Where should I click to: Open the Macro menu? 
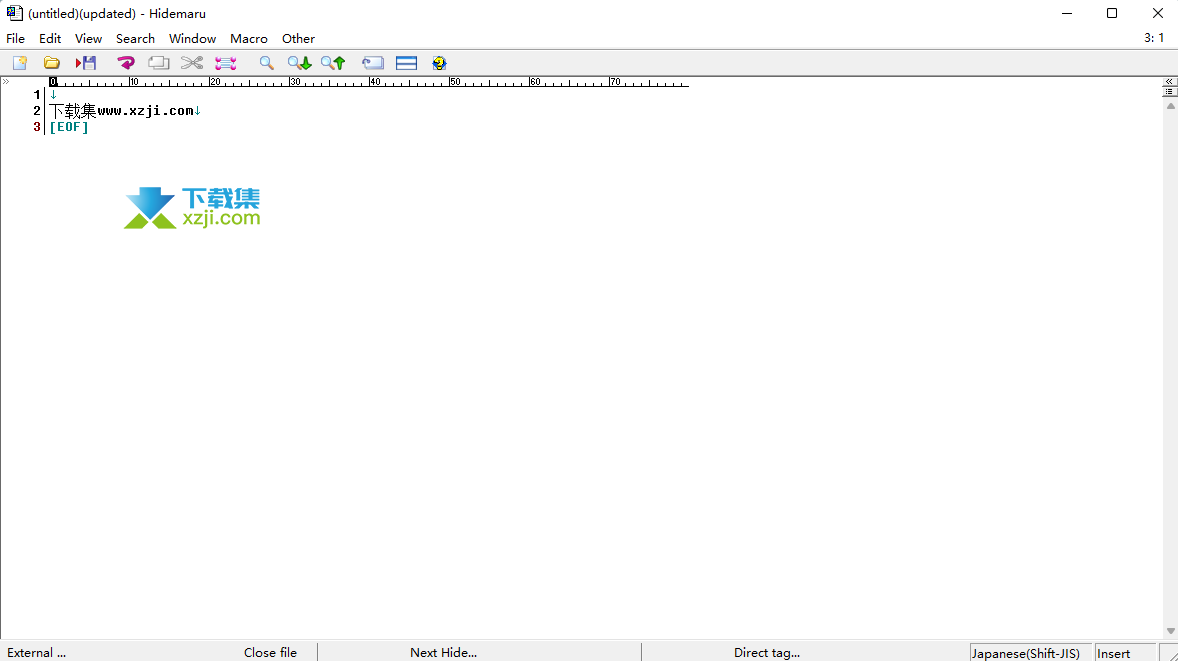(x=249, y=38)
